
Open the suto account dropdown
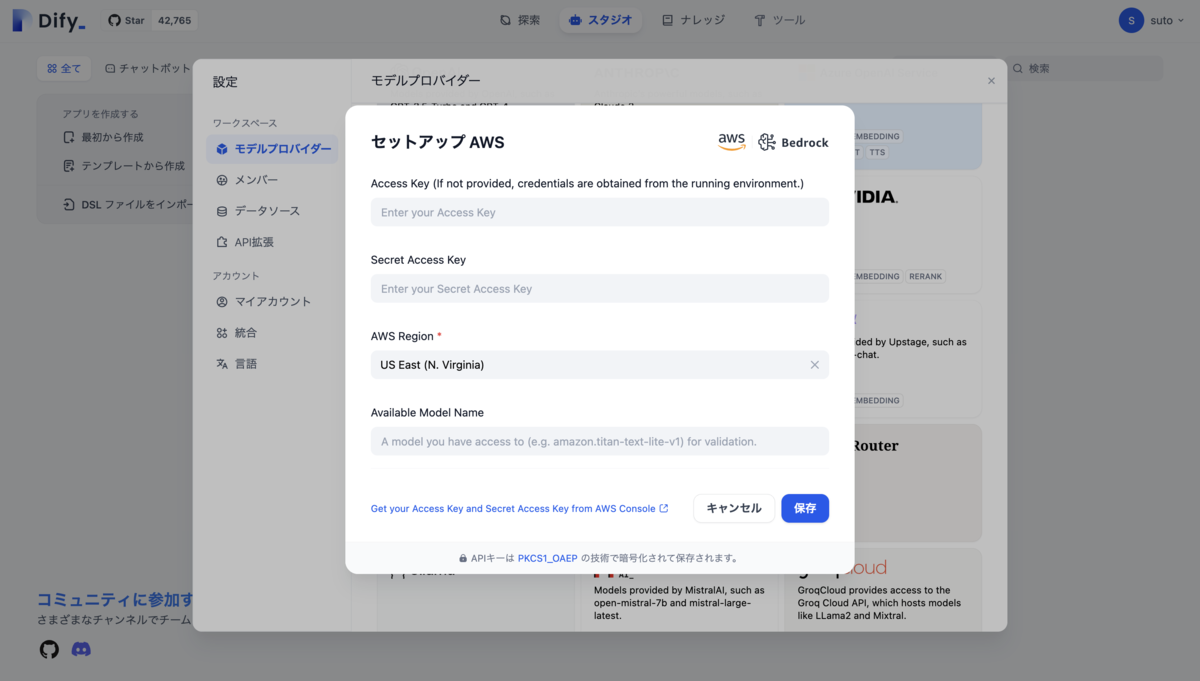pyautogui.click(x=1153, y=20)
